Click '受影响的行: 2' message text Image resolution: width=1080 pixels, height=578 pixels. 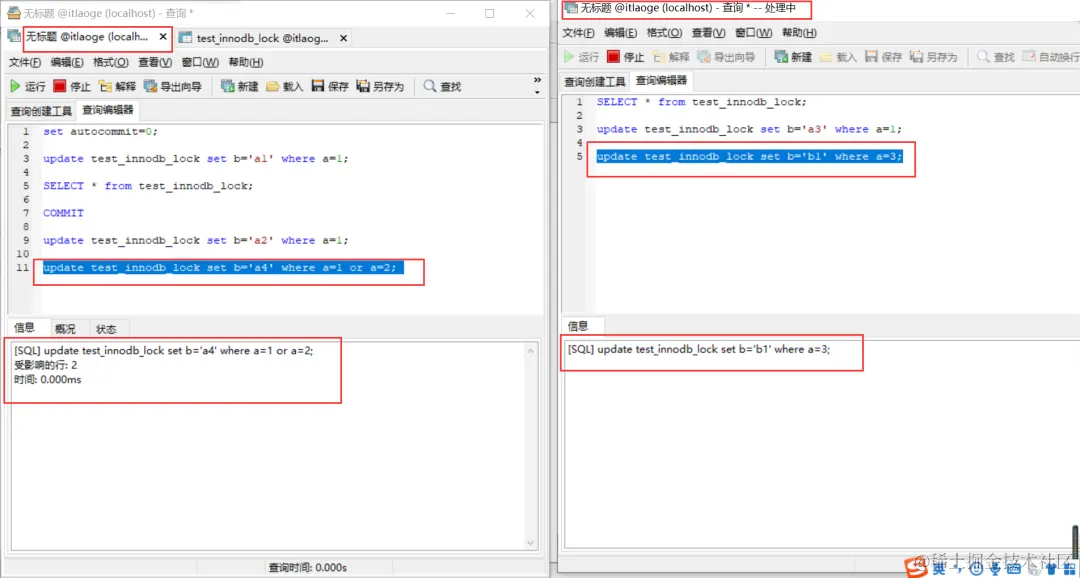(45, 364)
